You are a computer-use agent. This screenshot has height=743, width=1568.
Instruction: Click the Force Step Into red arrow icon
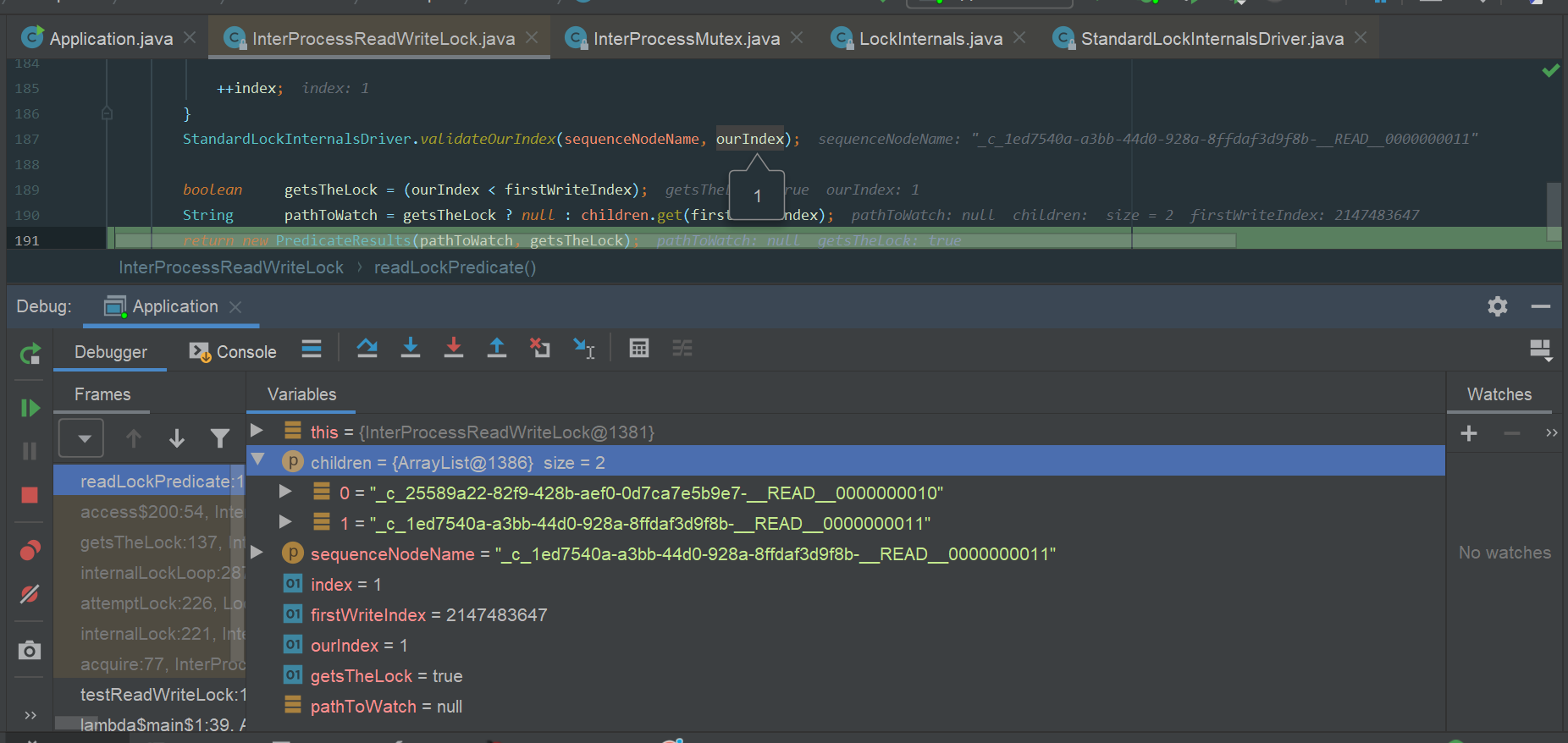454,348
